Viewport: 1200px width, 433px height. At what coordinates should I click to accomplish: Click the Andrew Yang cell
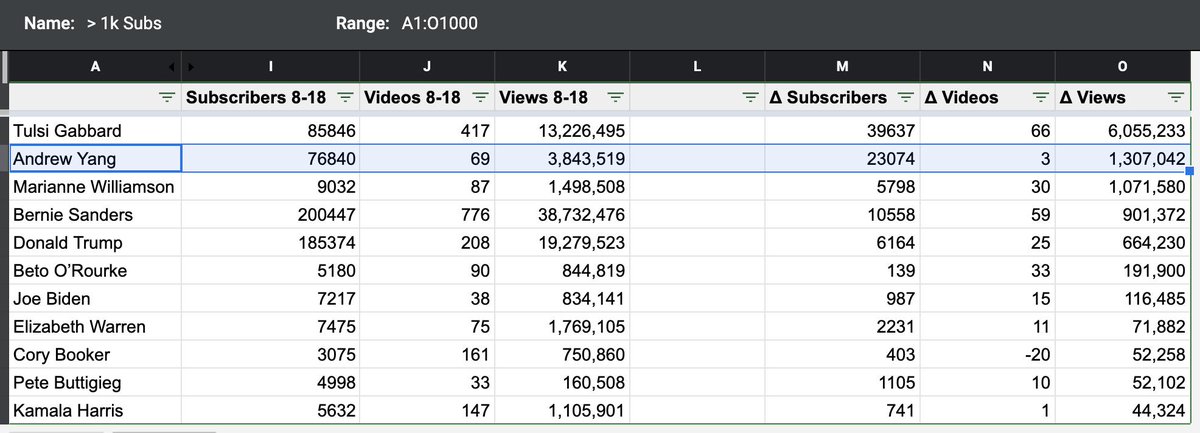96,158
